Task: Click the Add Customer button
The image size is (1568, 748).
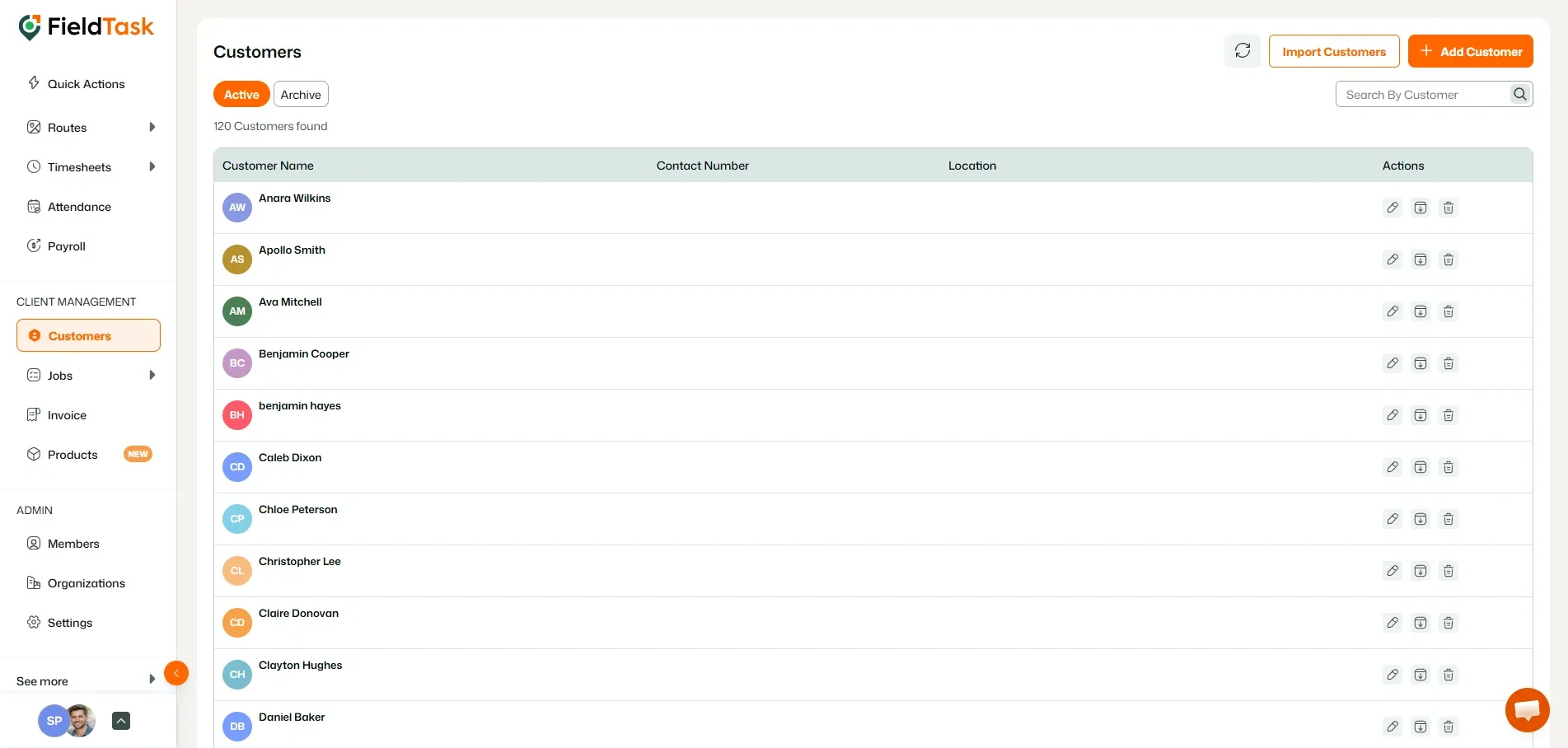Action: pyautogui.click(x=1471, y=51)
